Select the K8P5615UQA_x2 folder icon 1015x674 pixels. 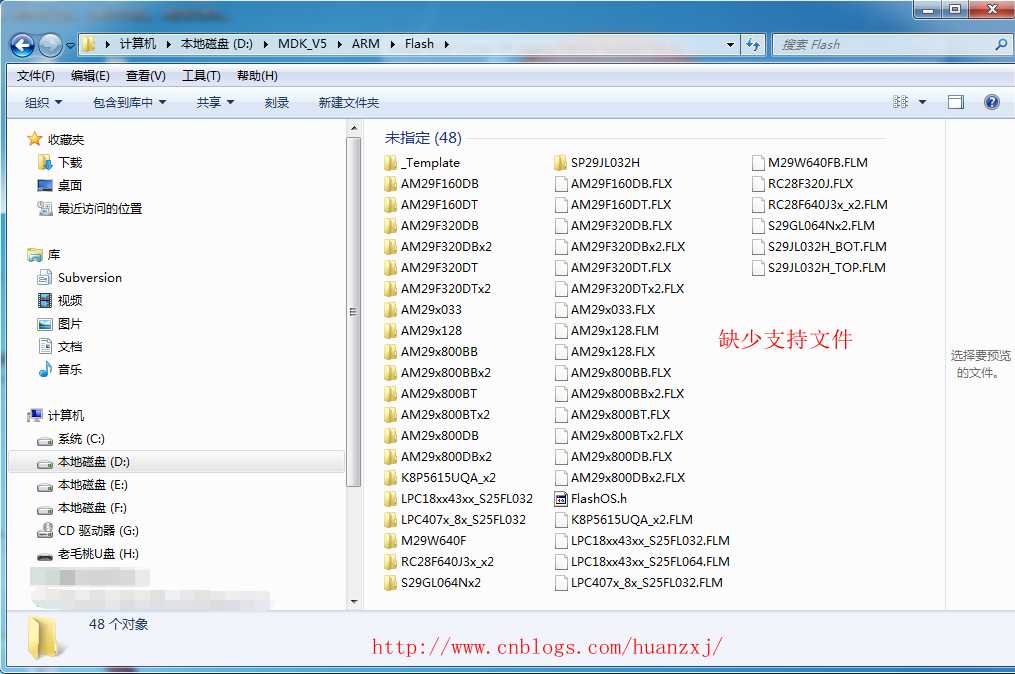pos(390,477)
